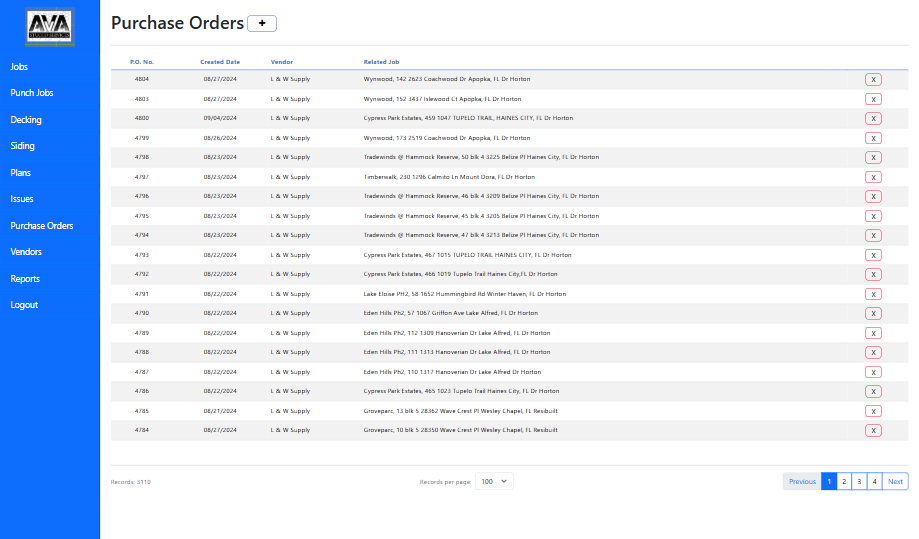919x539 pixels.
Task: Open the Wynwood 142 Coachwood related job link
Action: (x=447, y=79)
